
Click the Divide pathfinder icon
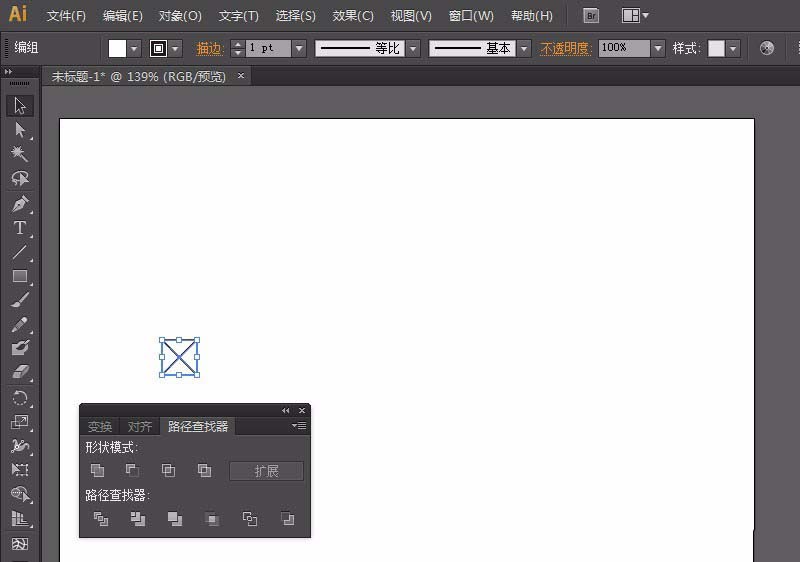pyautogui.click(x=101, y=519)
